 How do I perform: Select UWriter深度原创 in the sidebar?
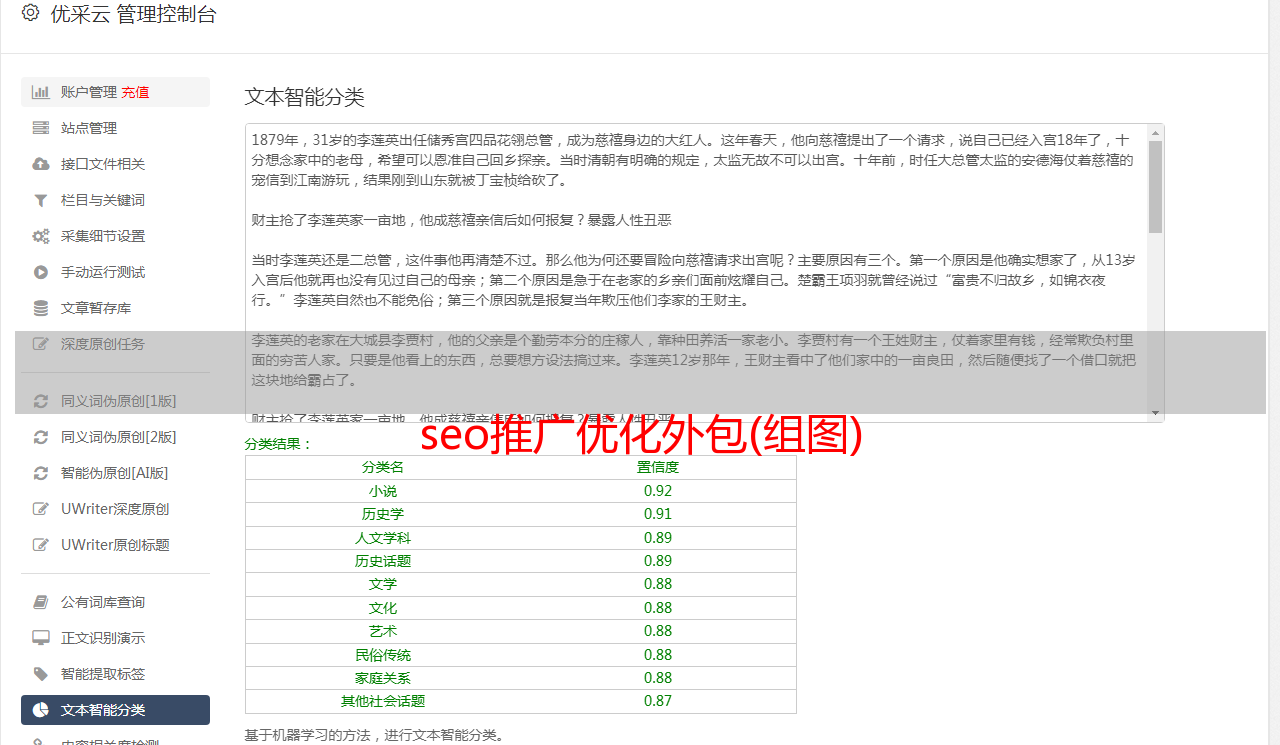115,509
